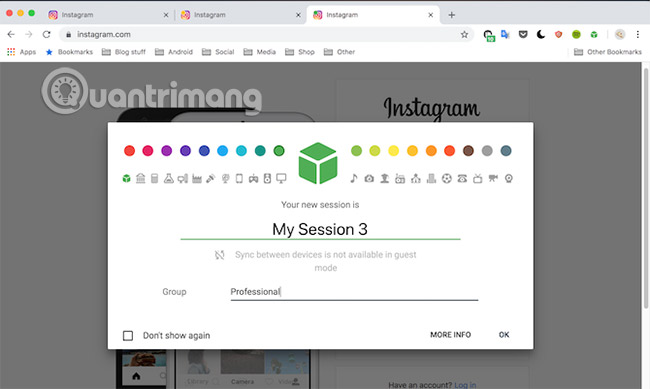Click the Pocket extension icon
The height and width of the screenshot is (389, 650).
[523, 34]
